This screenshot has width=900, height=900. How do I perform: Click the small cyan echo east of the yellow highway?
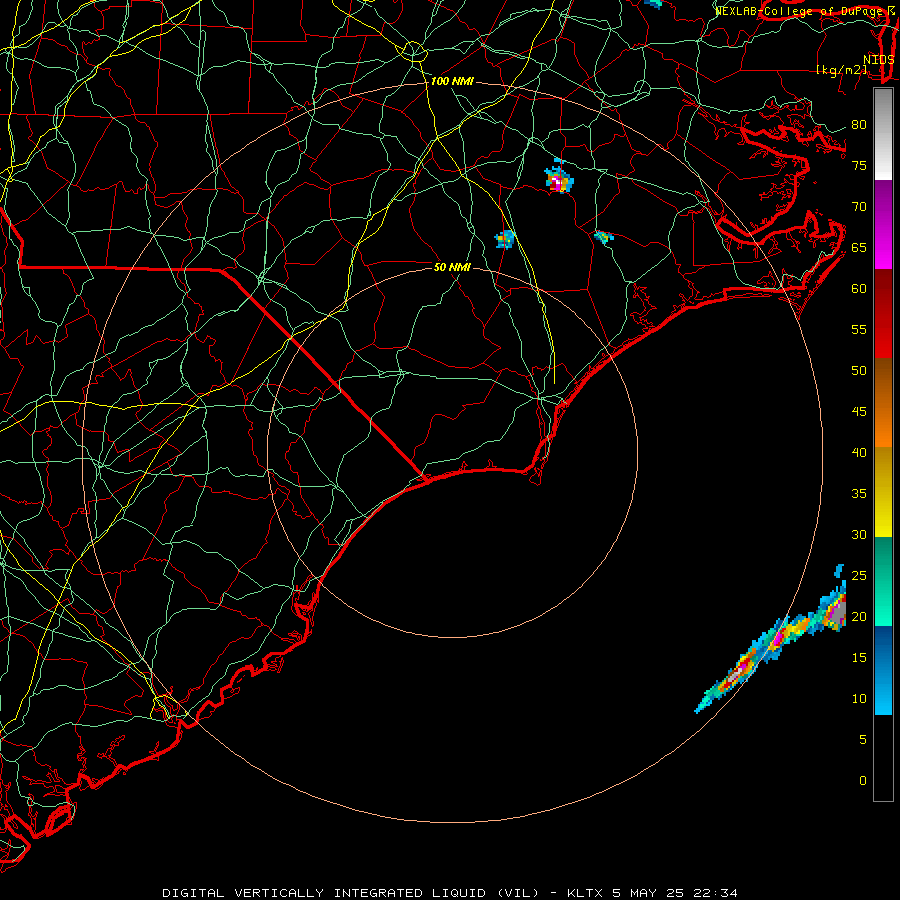603,237
